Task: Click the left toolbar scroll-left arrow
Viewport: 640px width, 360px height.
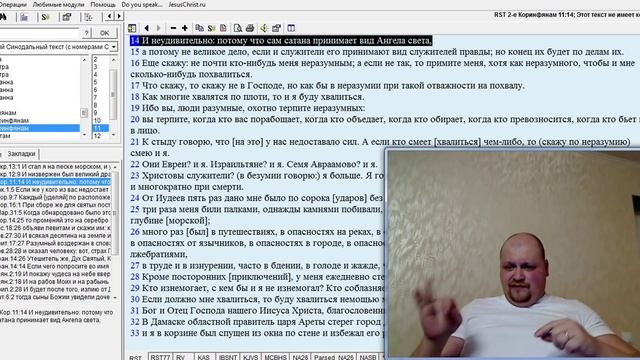Action: coord(109,16)
